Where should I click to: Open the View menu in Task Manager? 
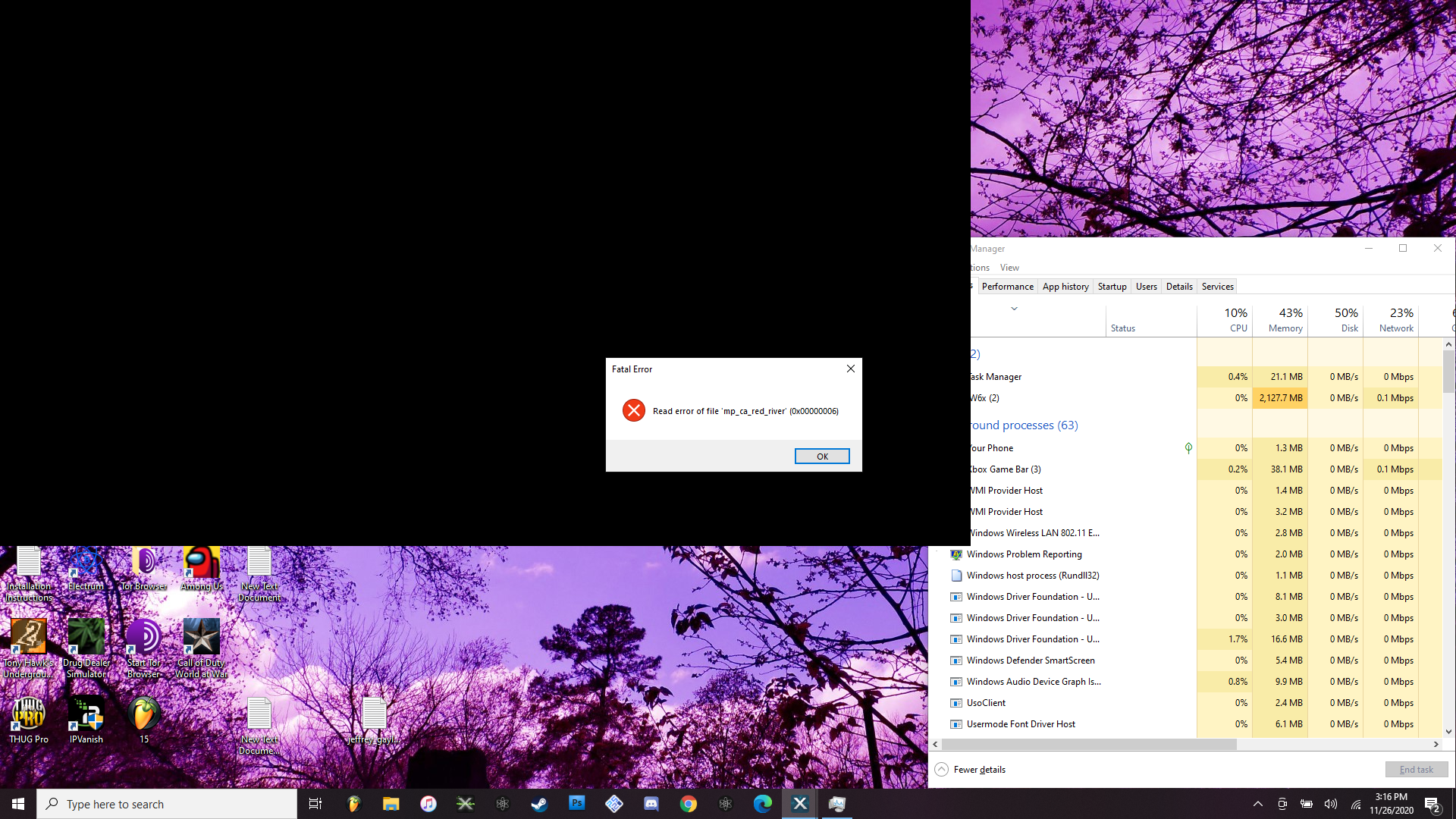(1009, 267)
